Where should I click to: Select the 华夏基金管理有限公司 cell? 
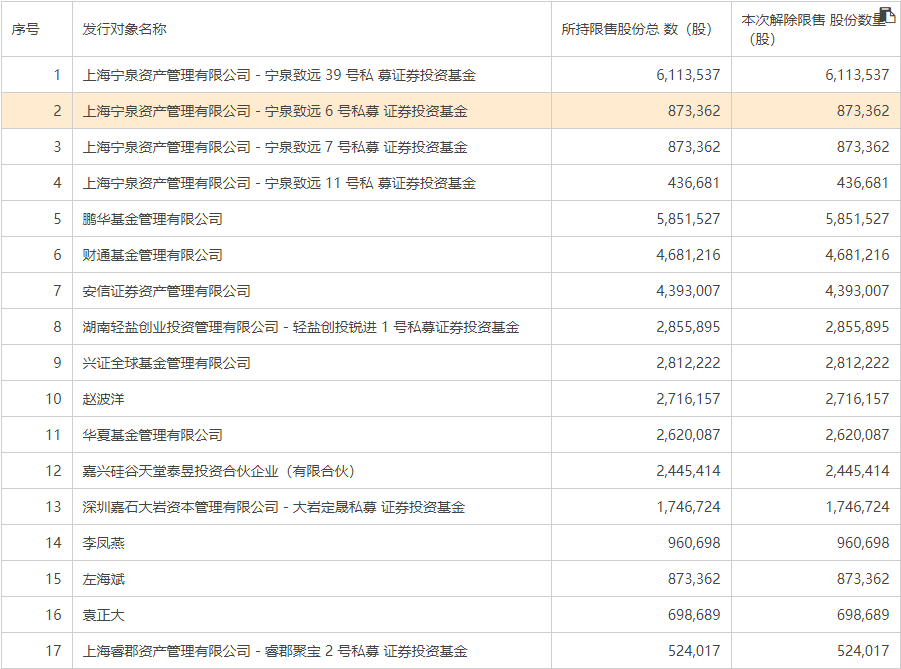coord(153,435)
